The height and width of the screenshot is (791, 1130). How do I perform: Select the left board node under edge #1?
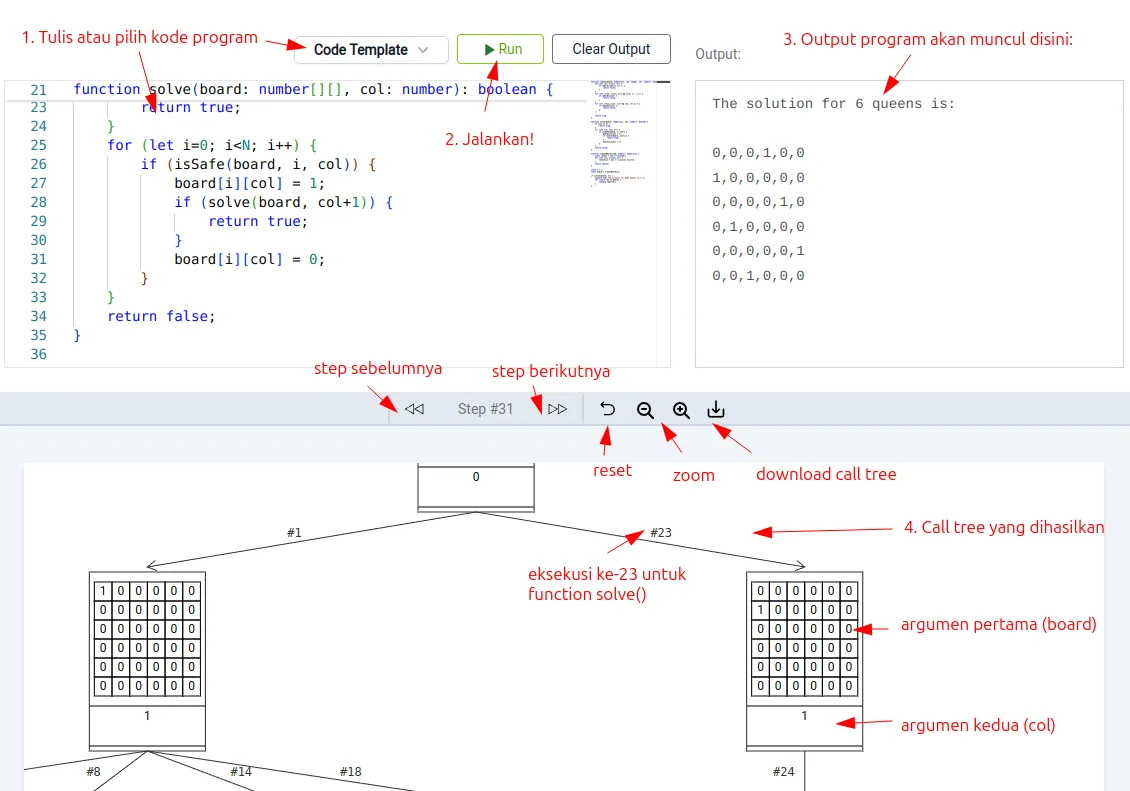[147, 660]
